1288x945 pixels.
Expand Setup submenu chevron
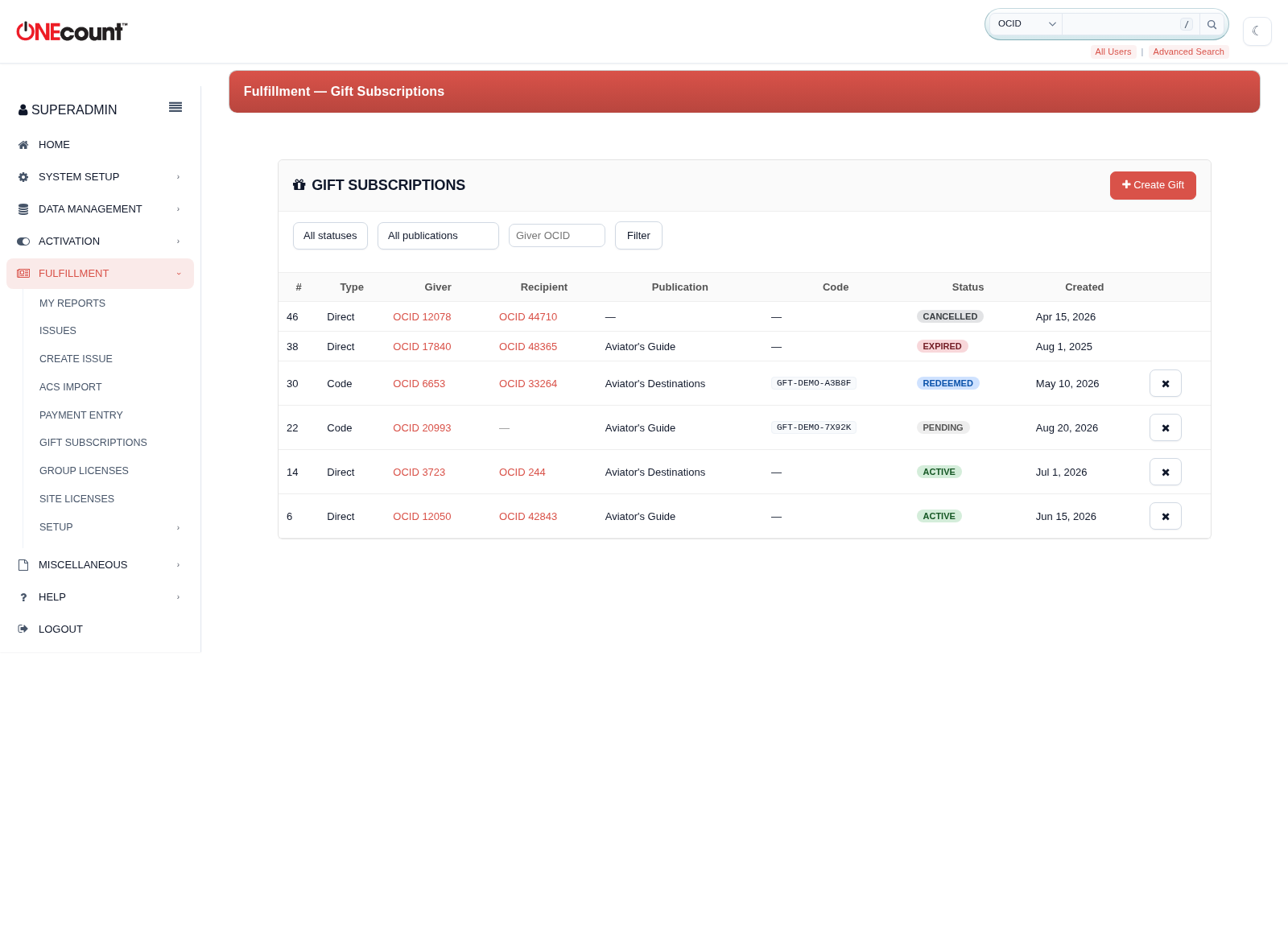pos(178,528)
